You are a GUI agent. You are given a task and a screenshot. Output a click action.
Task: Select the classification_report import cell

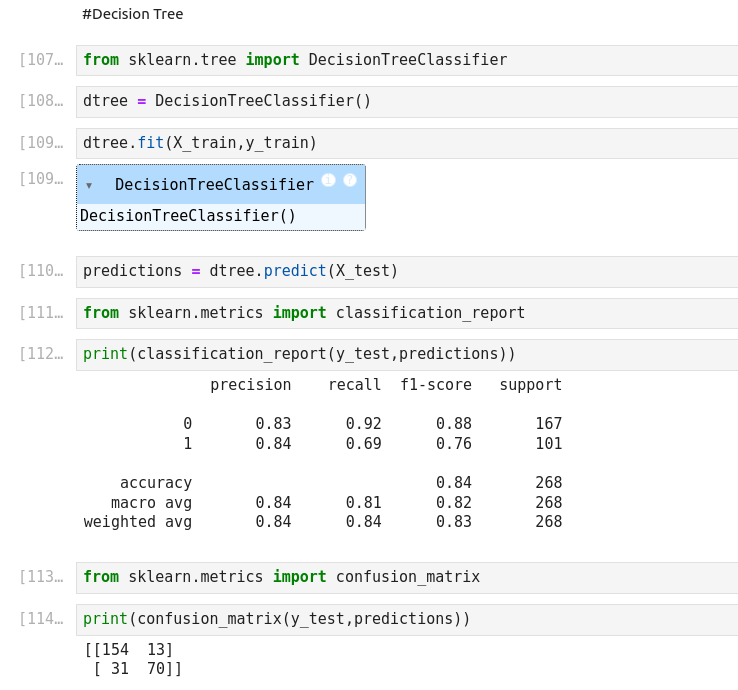click(x=400, y=313)
